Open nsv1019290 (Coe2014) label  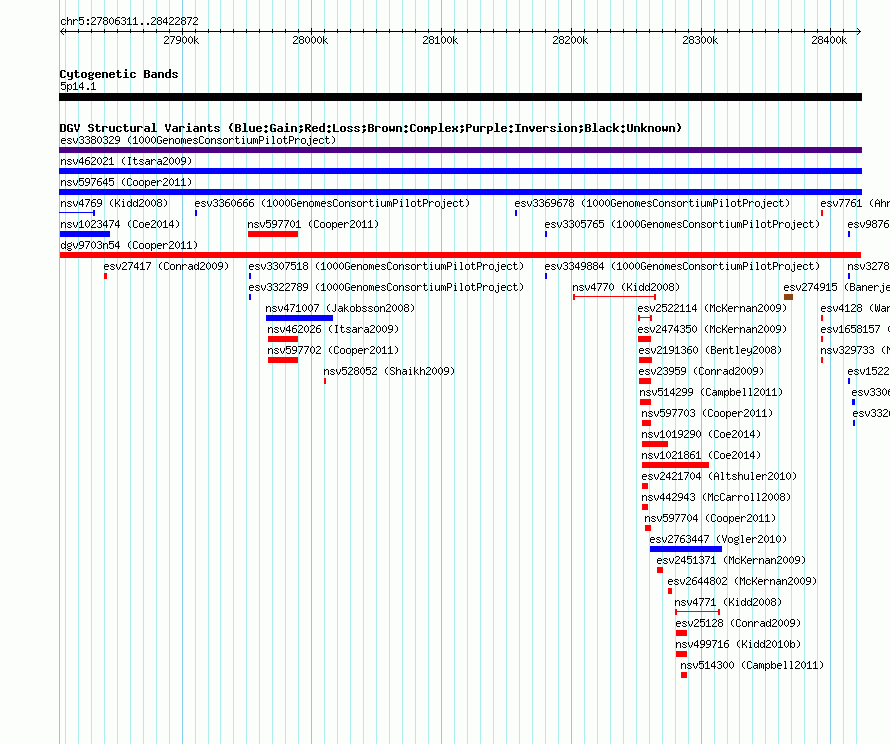[702, 434]
